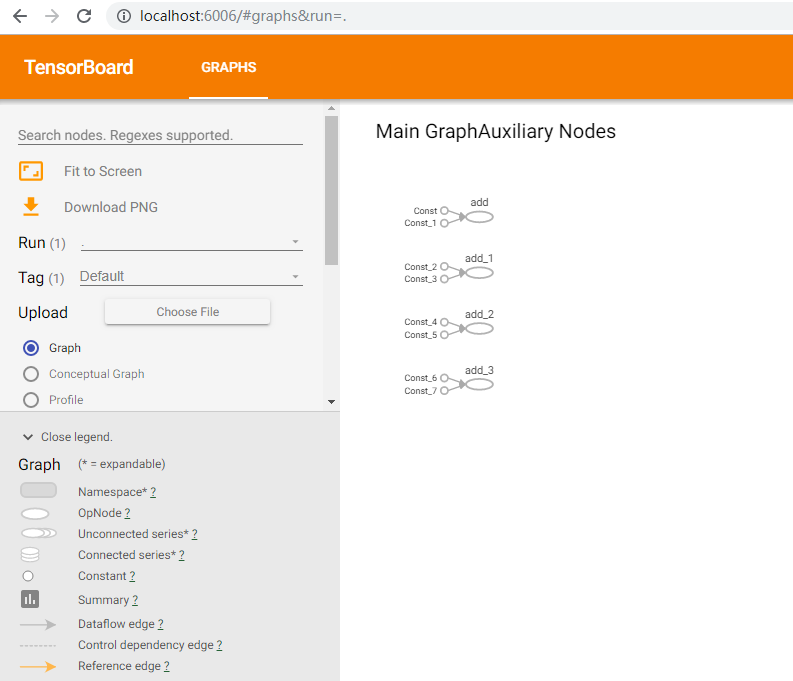Open the Namespace help question mark link

[153, 492]
